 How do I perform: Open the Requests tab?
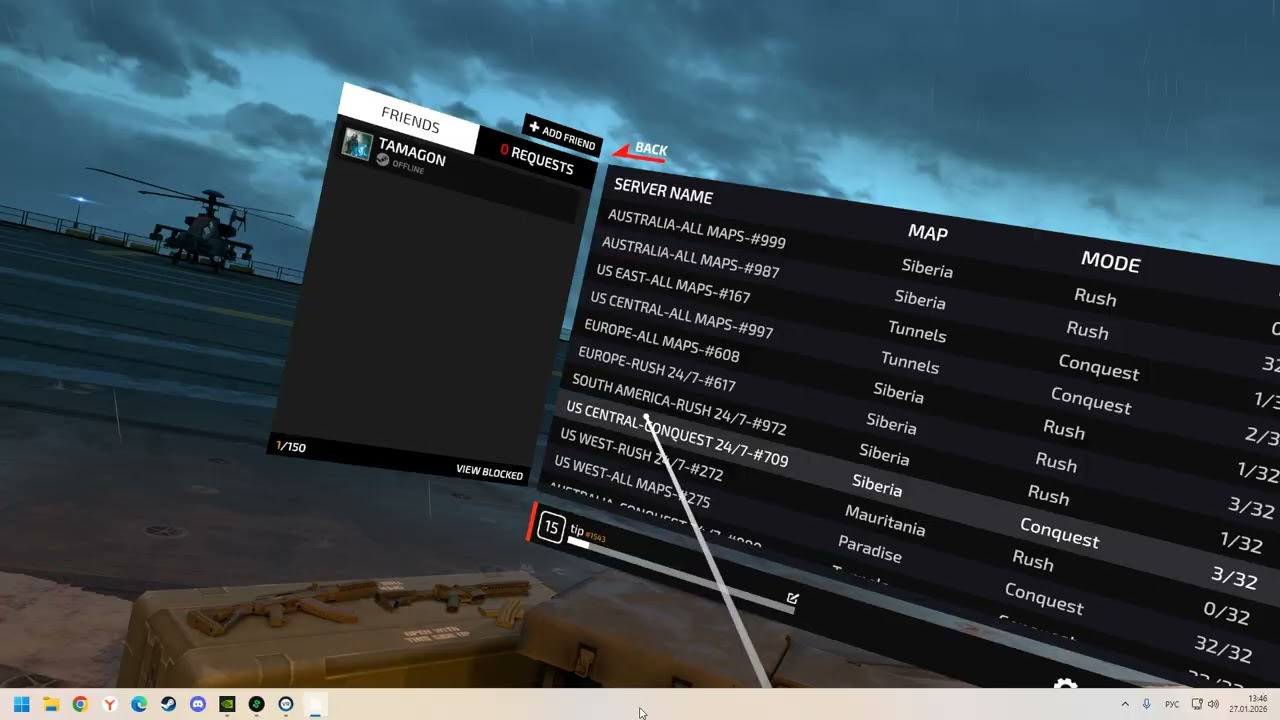(537, 158)
